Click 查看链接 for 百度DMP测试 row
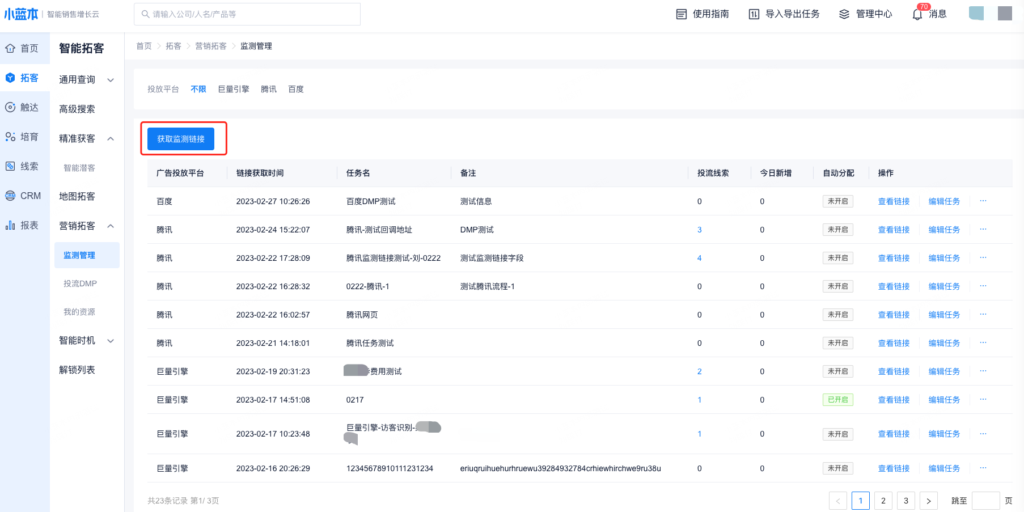This screenshot has height=512, width=1024. [893, 201]
